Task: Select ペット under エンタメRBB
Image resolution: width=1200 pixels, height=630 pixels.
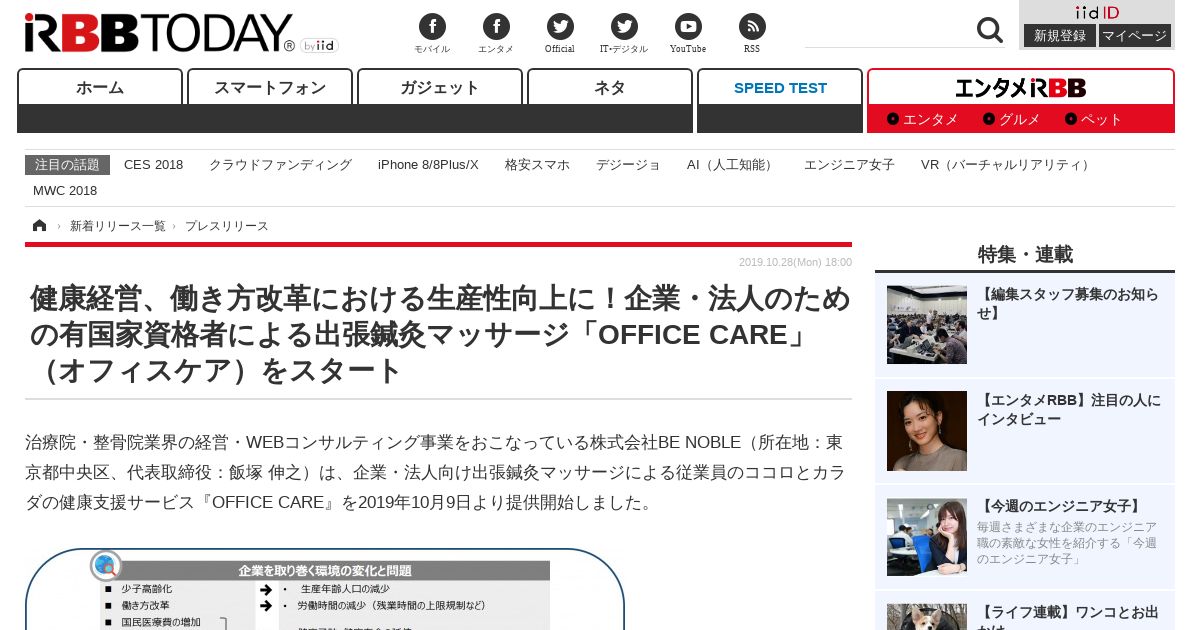Action: point(1094,119)
